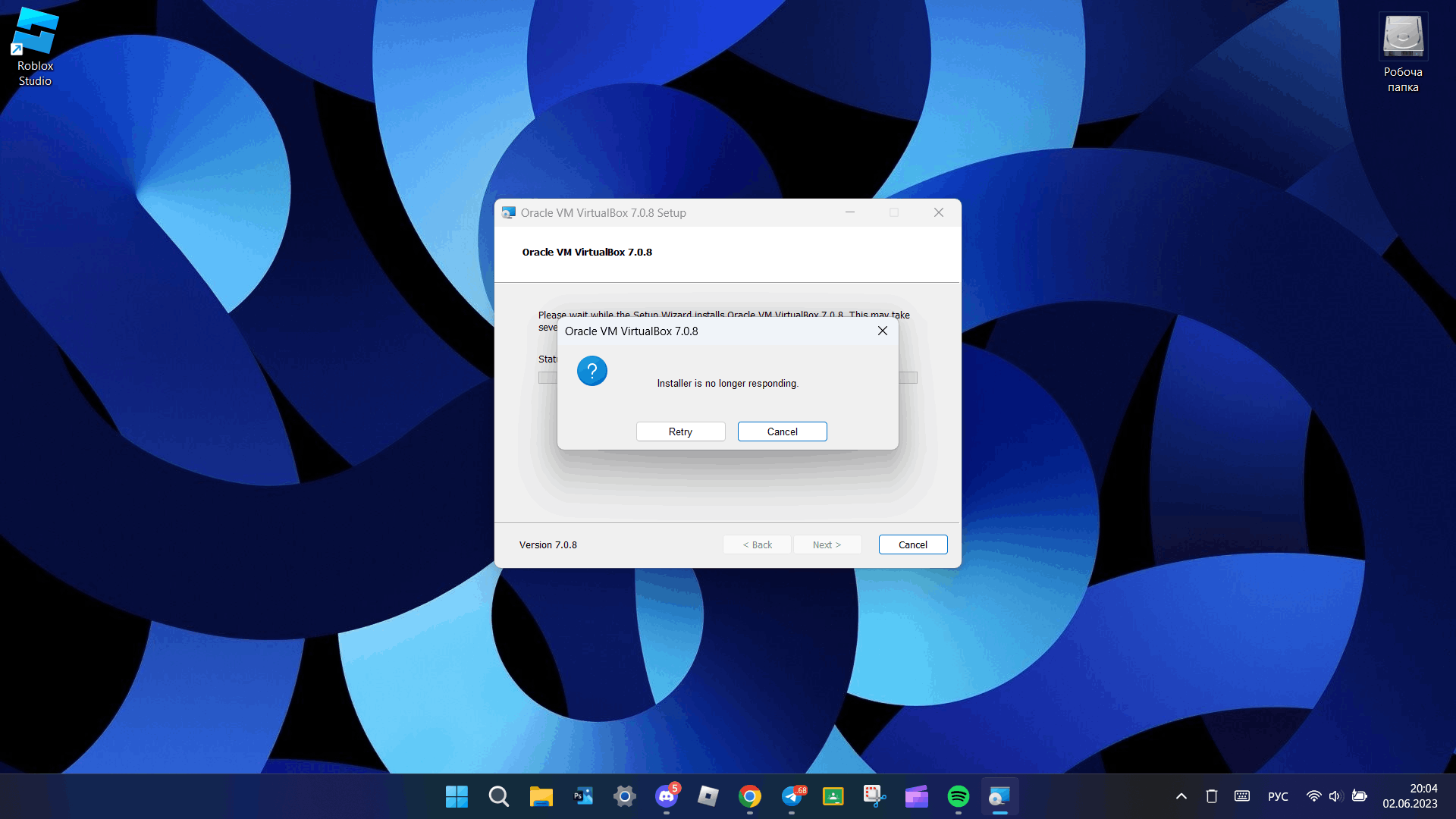Show hidden system tray icons

tap(1181, 796)
